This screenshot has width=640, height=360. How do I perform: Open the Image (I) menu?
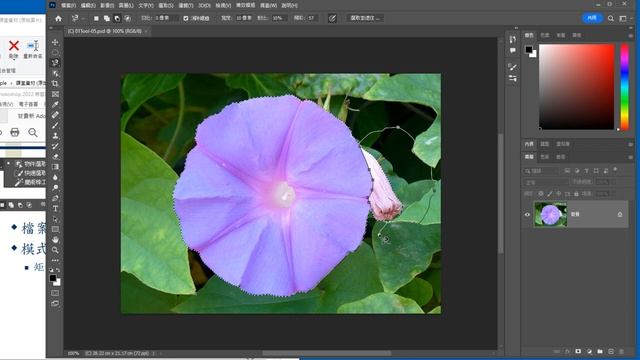[107, 6]
